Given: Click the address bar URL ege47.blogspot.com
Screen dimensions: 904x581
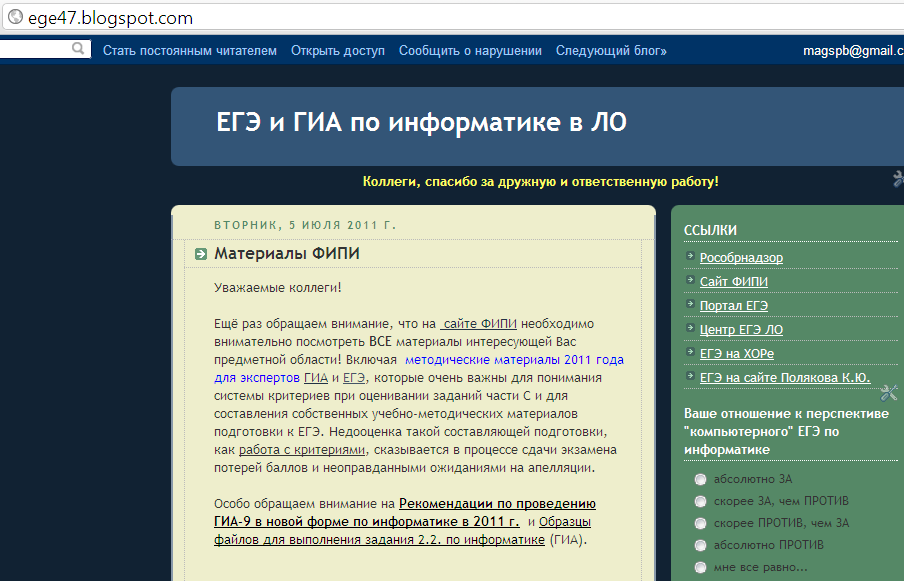Looking at the screenshot, I should pos(110,18).
